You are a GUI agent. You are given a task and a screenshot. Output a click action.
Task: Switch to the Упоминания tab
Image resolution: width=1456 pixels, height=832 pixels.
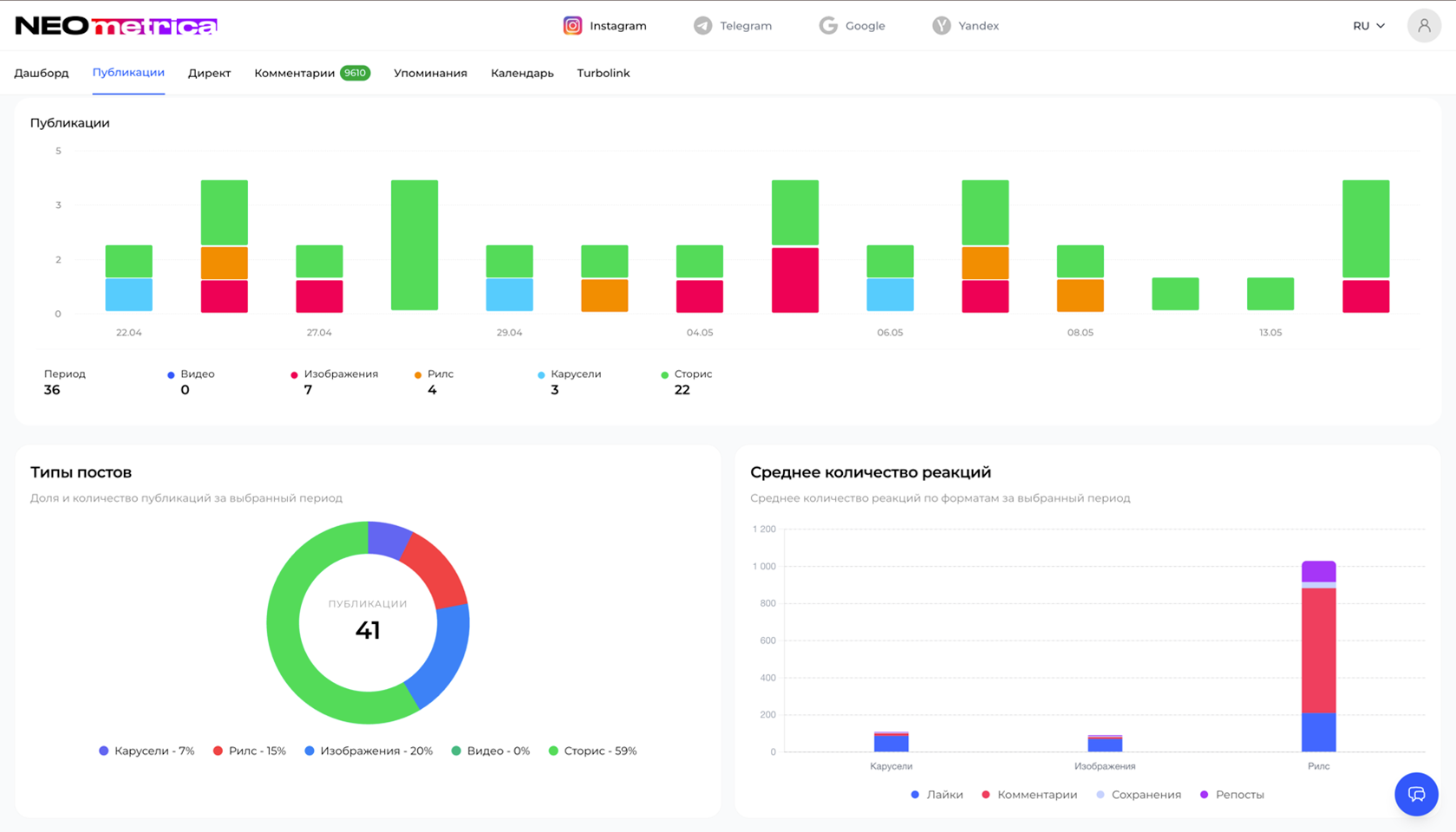pyautogui.click(x=430, y=73)
